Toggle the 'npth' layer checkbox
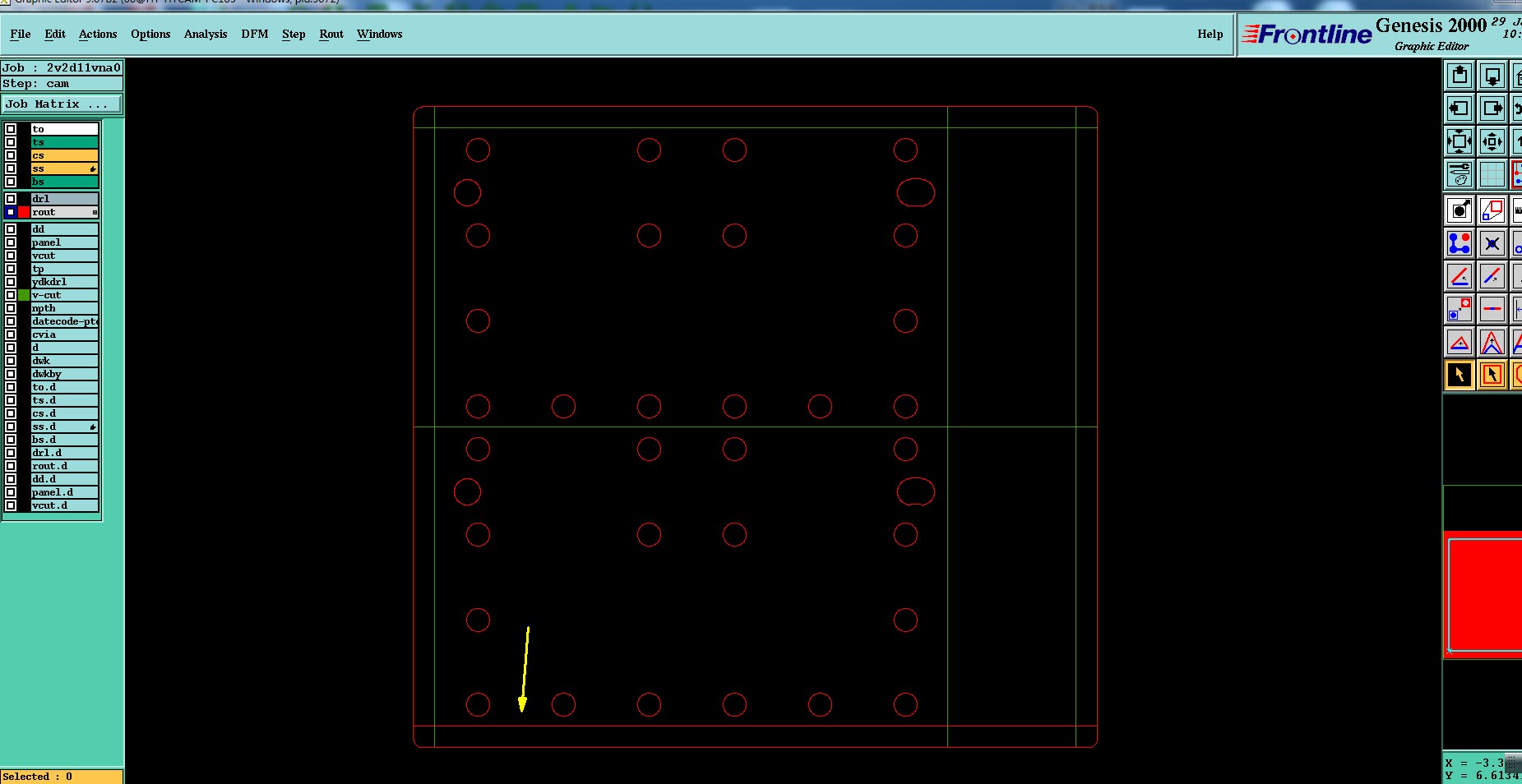Viewport: 1522px width, 784px height. (x=11, y=308)
